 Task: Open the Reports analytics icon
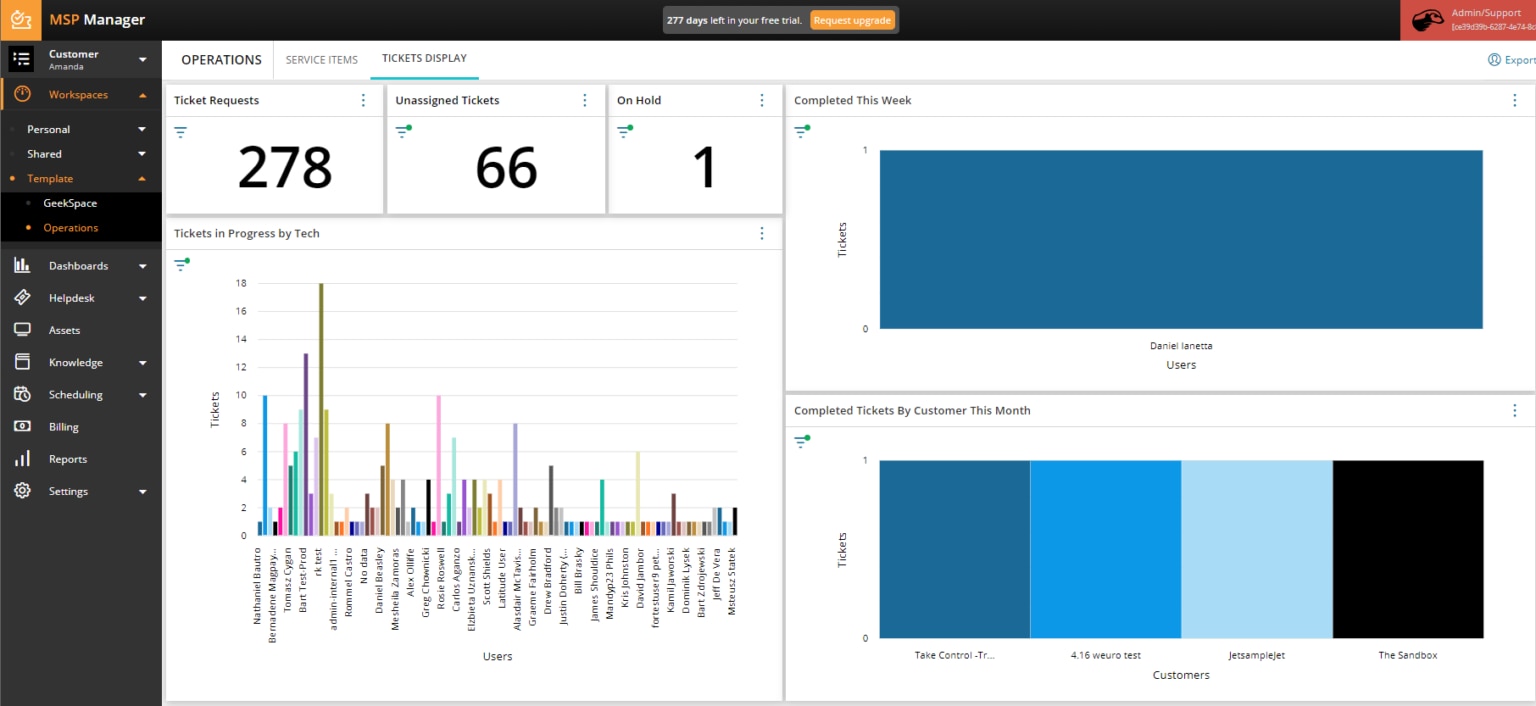(x=21, y=458)
